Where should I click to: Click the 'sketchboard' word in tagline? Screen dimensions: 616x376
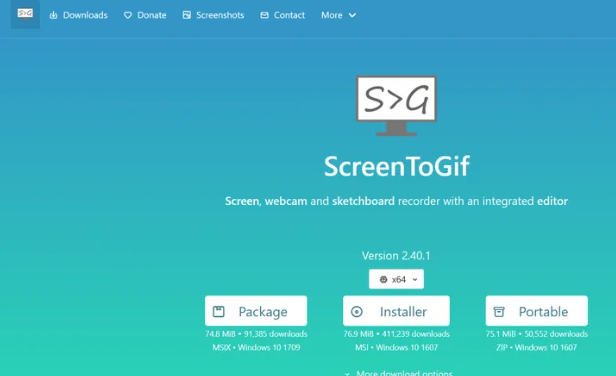pos(363,201)
